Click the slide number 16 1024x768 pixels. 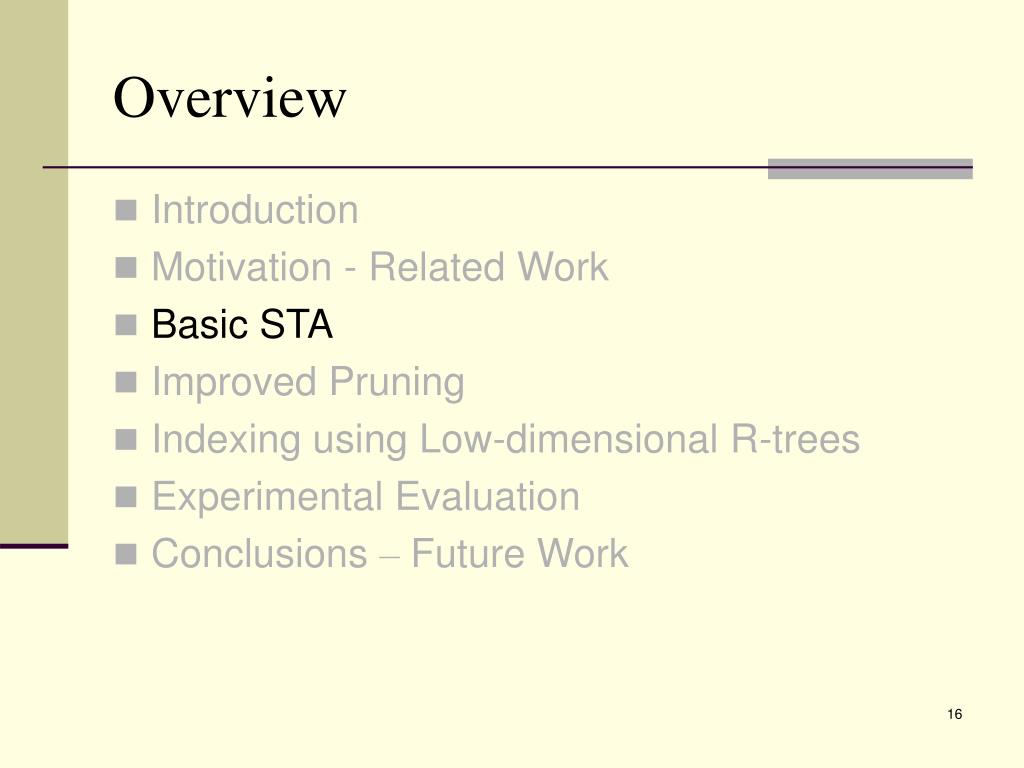click(954, 714)
